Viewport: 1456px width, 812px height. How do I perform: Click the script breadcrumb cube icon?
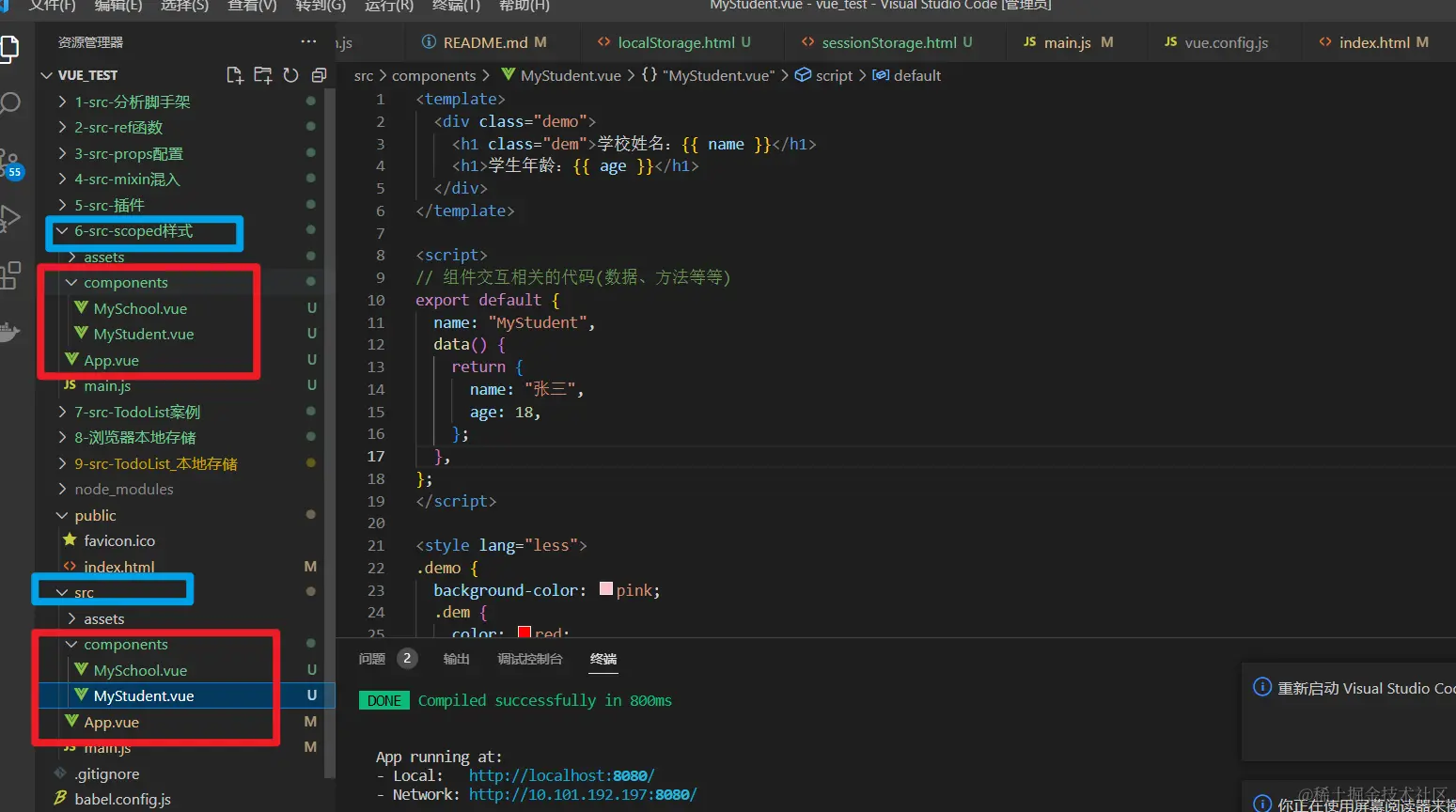pos(803,75)
